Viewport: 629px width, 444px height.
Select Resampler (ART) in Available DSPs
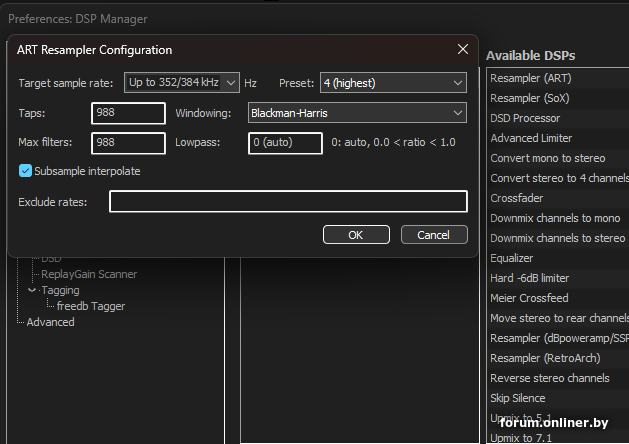531,78
